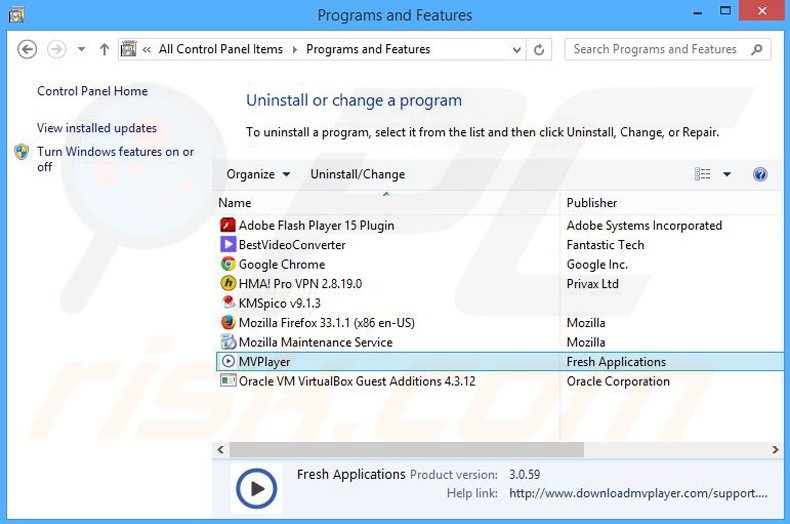The width and height of the screenshot is (790, 524).
Task: Select the HMA! Pro VPN icon
Action: pos(228,283)
